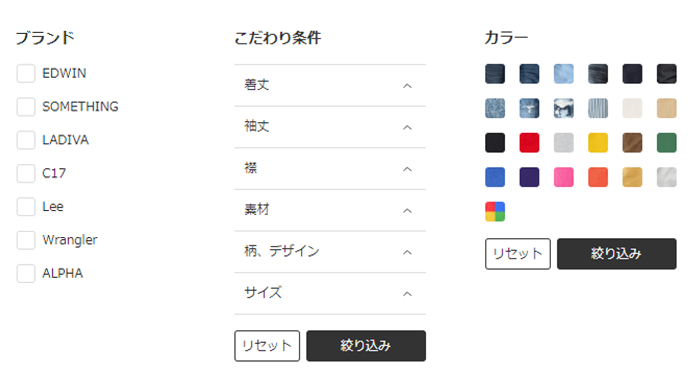
Task: Select the red color swatch
Action: coord(529,143)
